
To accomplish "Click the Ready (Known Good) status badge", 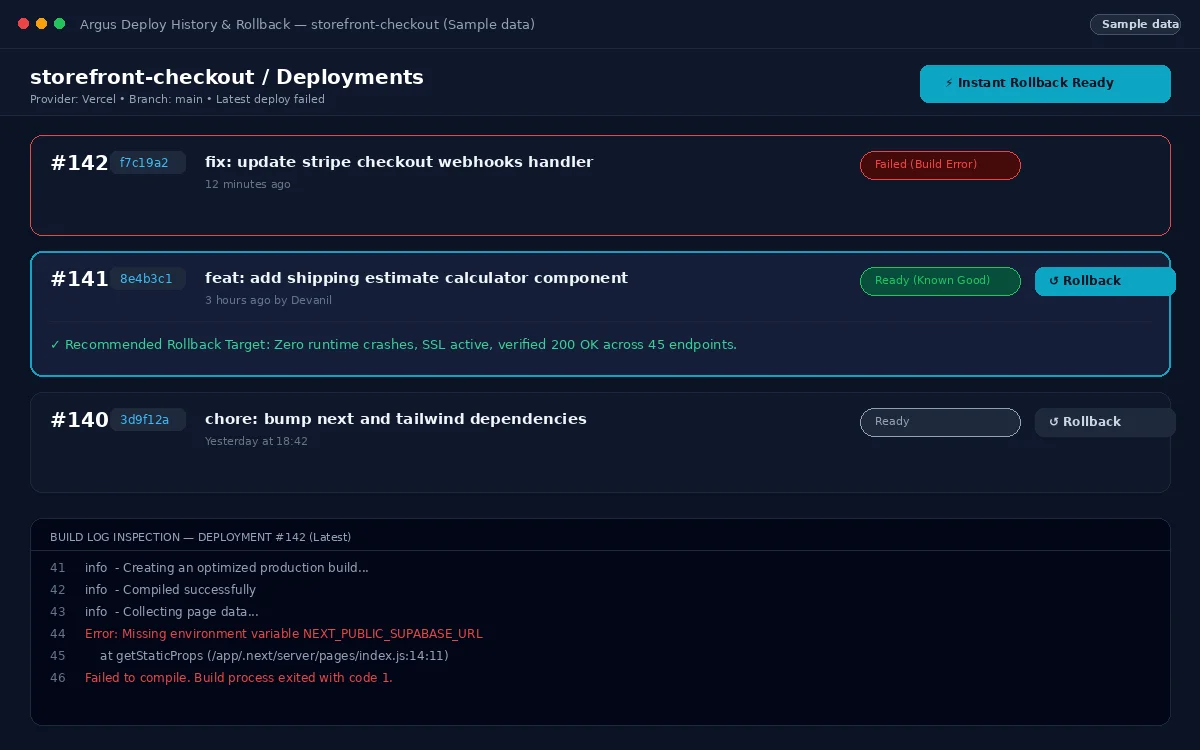I will pyautogui.click(x=940, y=281).
